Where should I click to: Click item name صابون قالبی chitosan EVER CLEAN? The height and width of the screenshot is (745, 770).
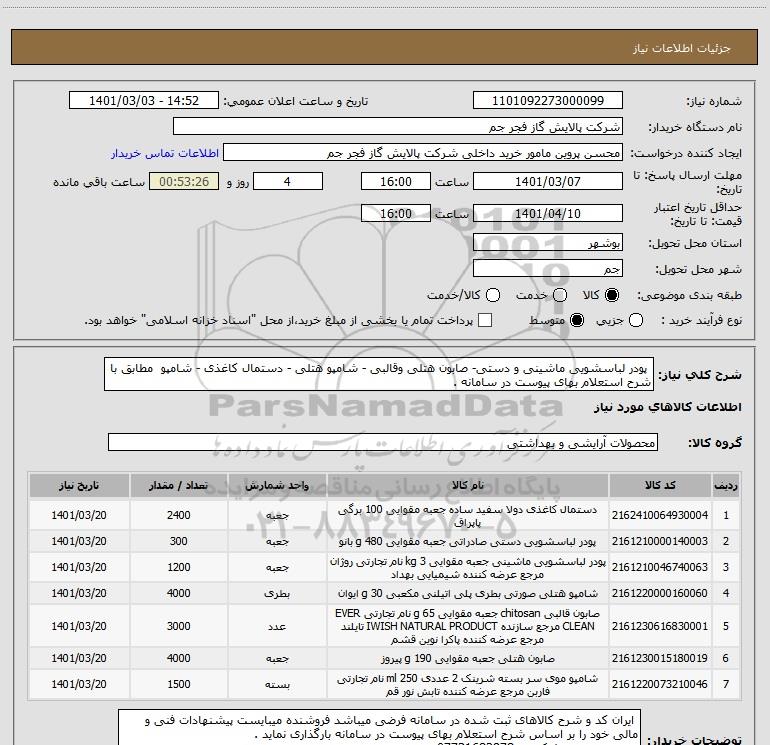(468, 626)
